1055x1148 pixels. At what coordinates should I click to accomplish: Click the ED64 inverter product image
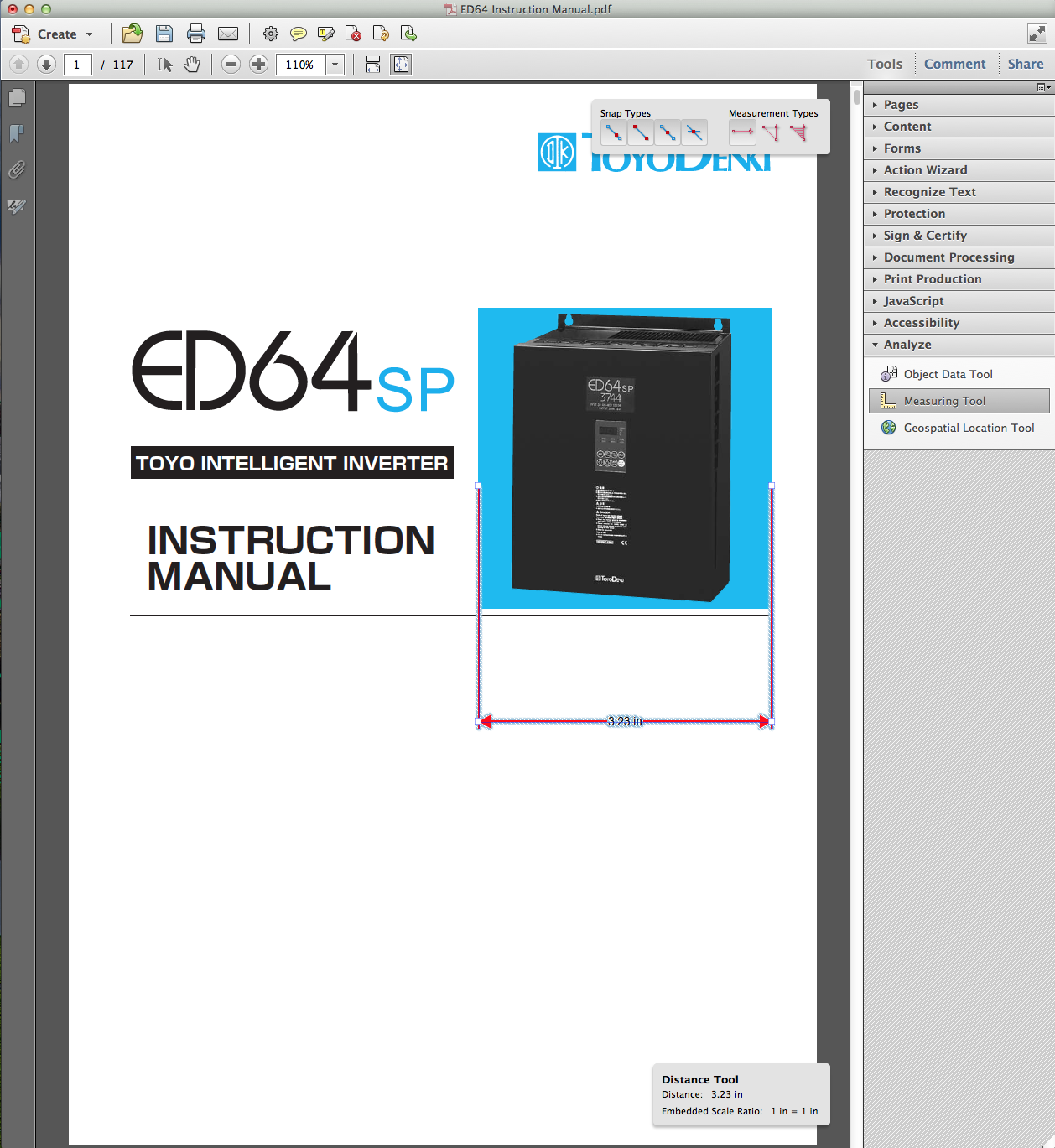[625, 458]
